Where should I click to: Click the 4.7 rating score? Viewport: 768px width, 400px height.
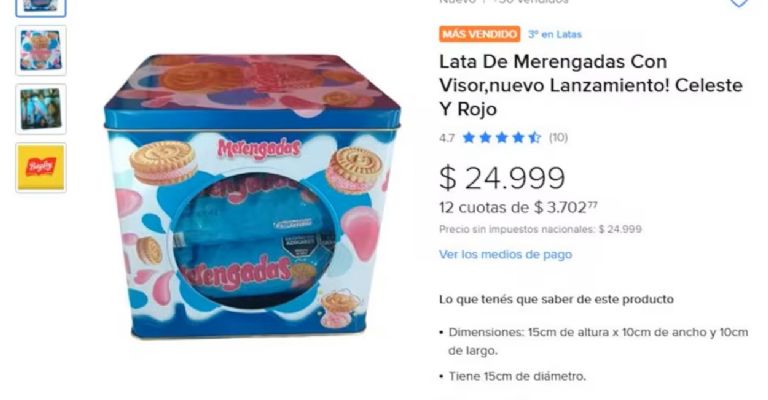pyautogui.click(x=447, y=138)
